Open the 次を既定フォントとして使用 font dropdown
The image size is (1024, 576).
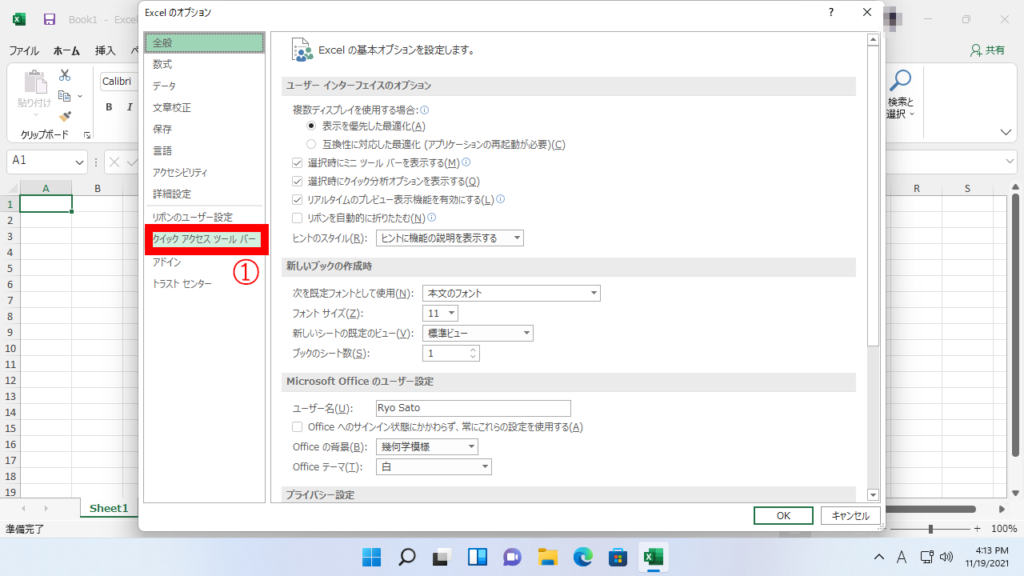click(x=510, y=293)
